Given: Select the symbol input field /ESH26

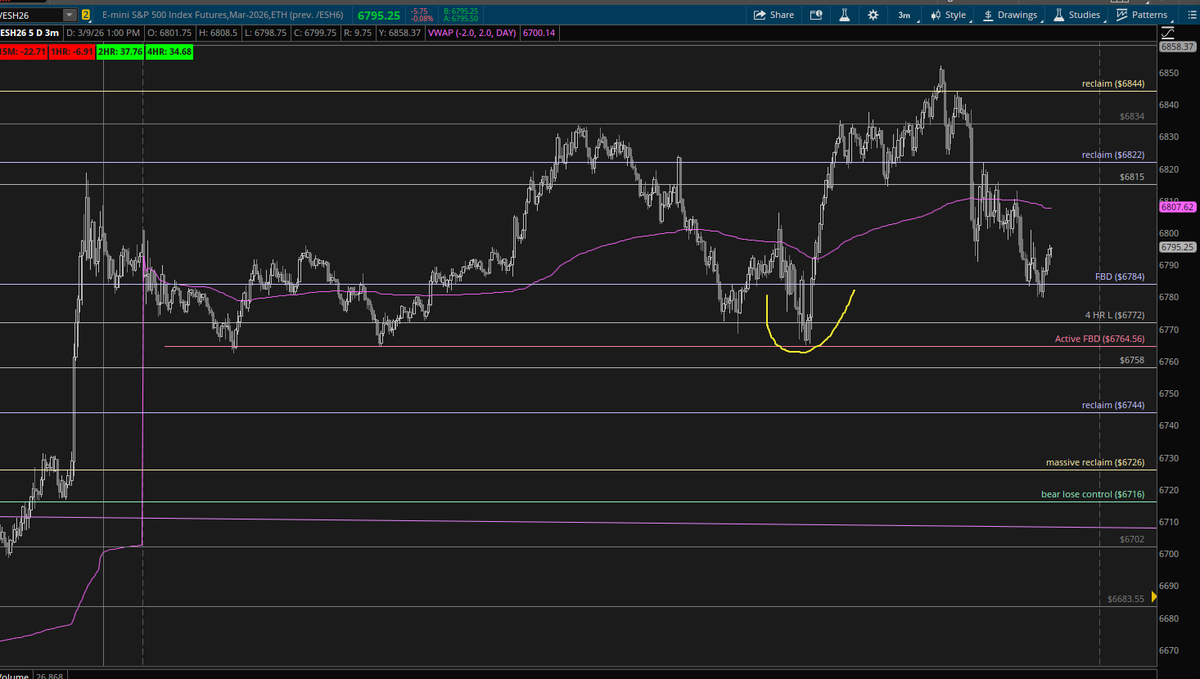Looking at the screenshot, I should [31, 15].
